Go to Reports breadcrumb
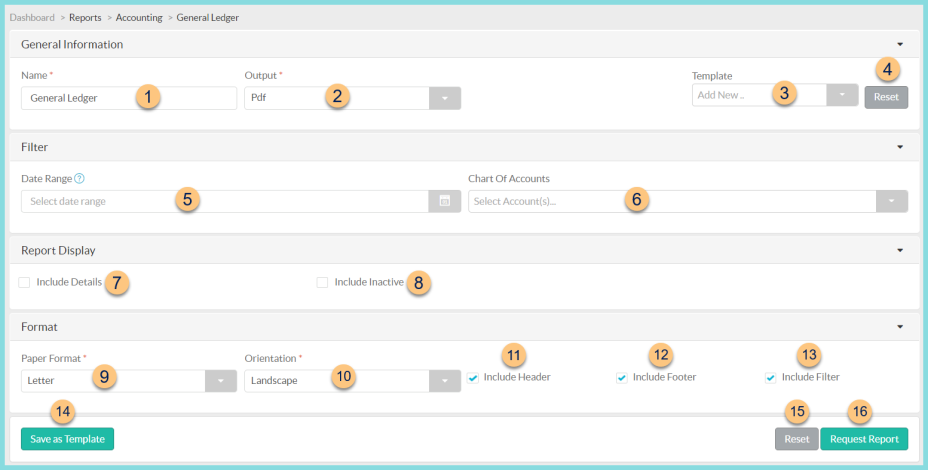 coord(85,18)
